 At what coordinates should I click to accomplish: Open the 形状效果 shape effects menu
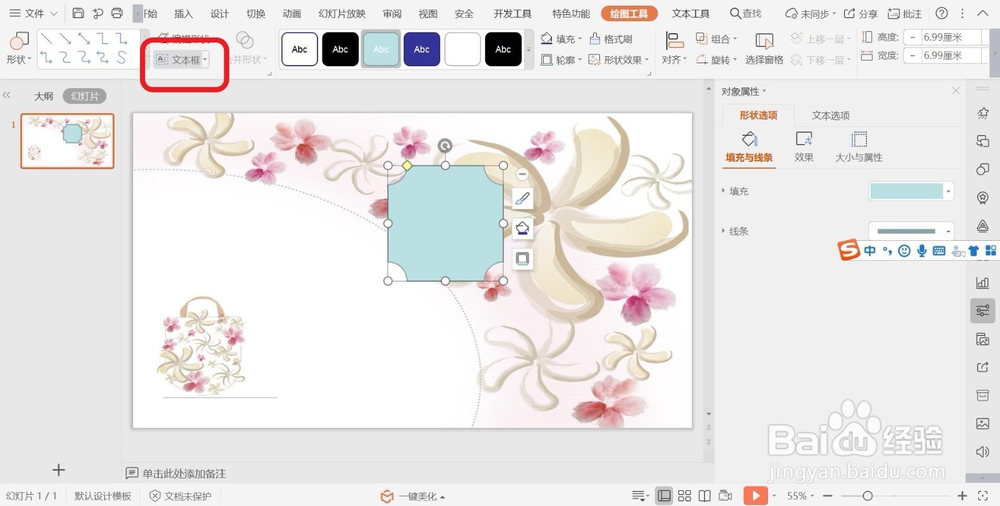(x=619, y=60)
